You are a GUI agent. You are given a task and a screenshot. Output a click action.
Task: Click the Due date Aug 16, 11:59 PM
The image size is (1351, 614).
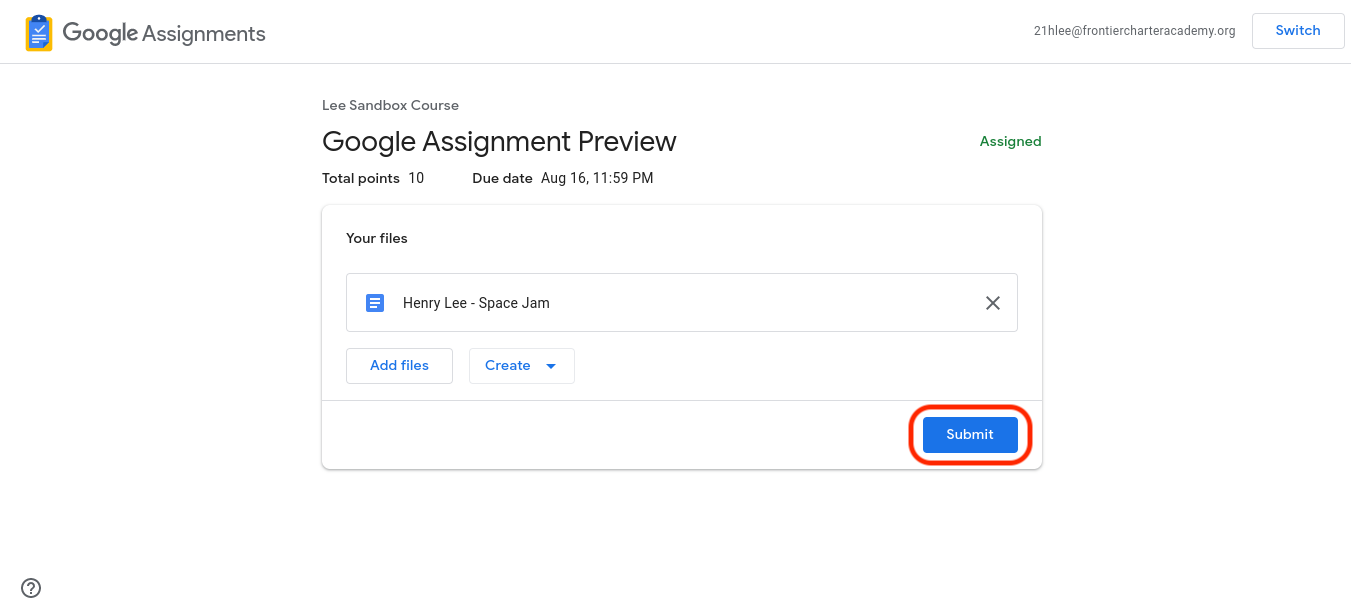point(563,178)
